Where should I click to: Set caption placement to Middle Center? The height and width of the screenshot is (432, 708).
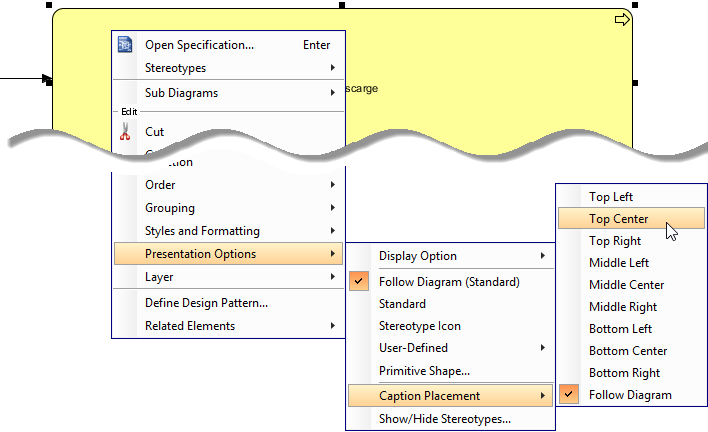click(626, 285)
